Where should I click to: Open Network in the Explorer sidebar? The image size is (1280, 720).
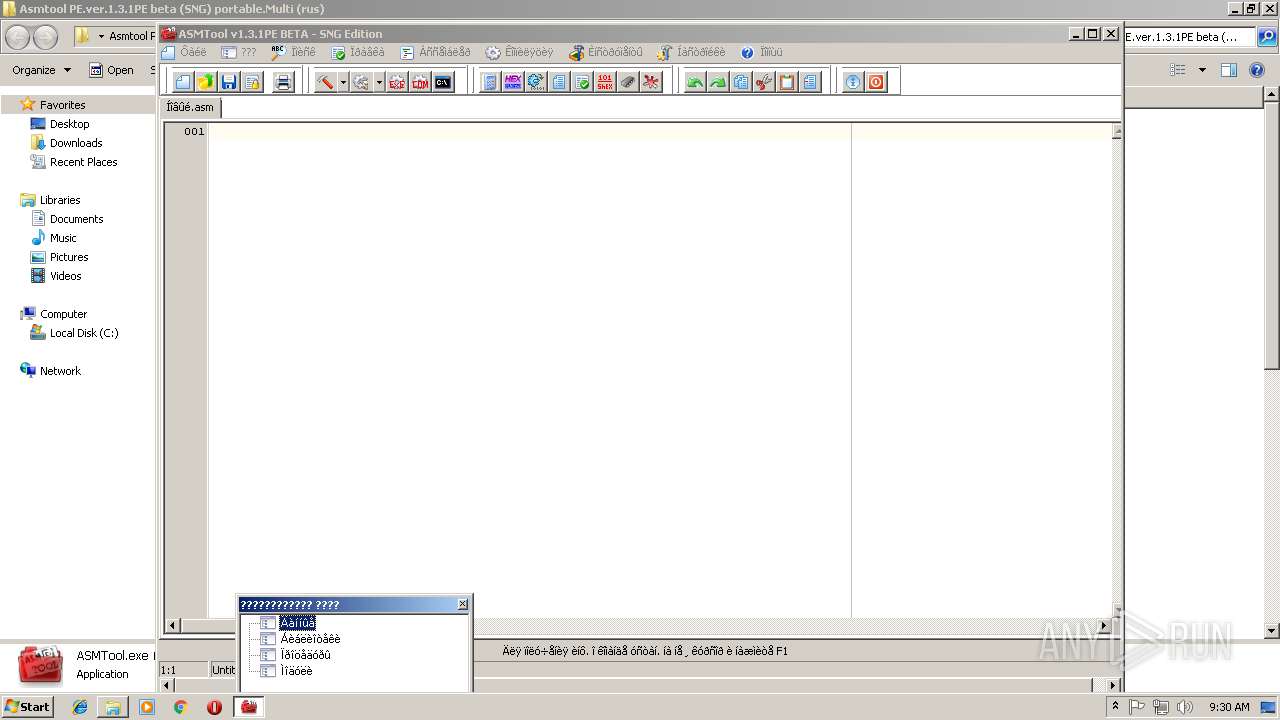coord(60,371)
